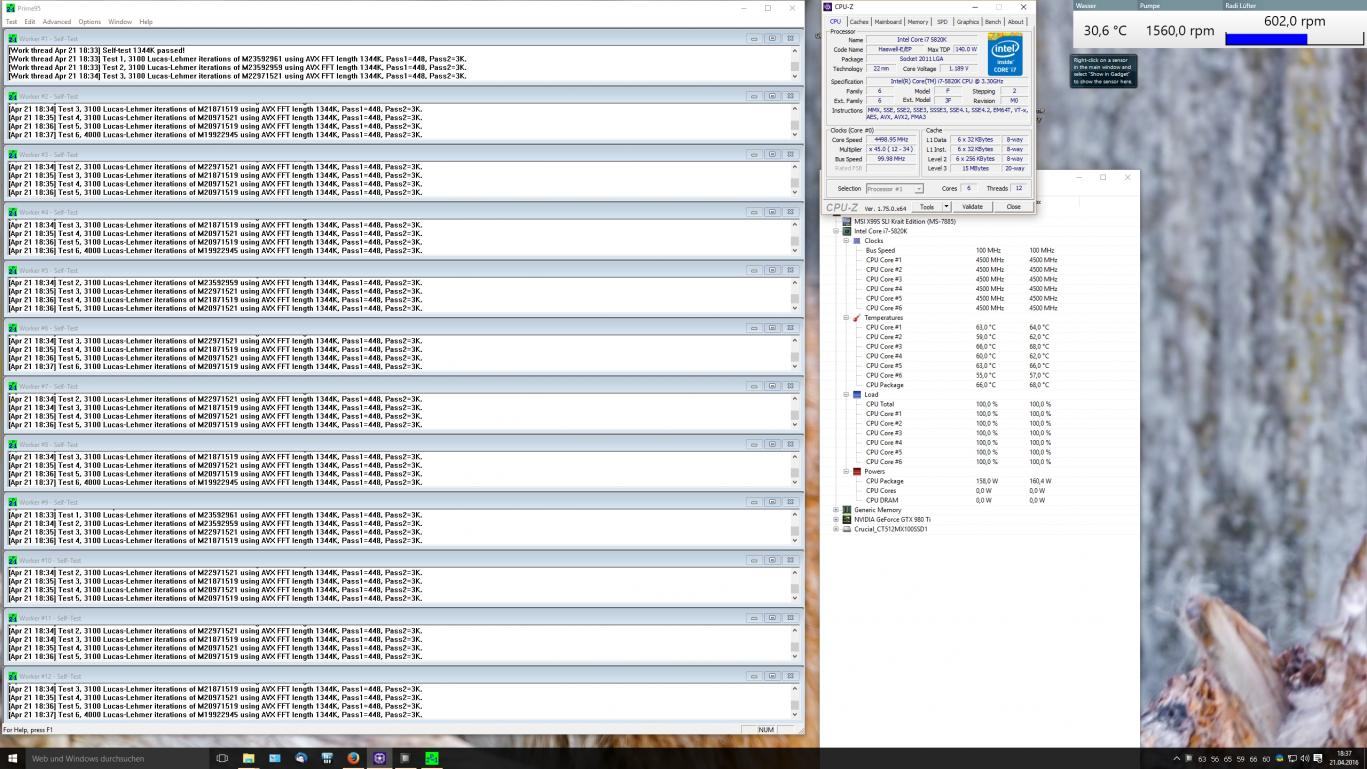1367x769 pixels.
Task: Collapse the Load node in sensor tree
Action: point(845,395)
